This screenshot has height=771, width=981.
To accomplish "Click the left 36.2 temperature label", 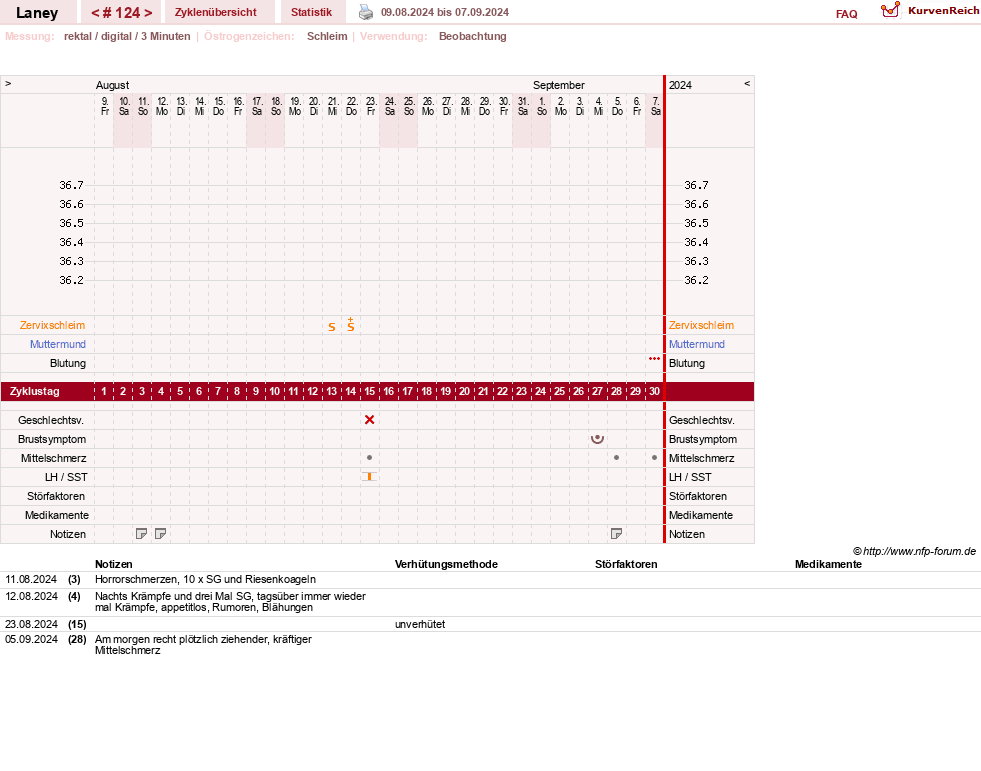I will [71, 280].
